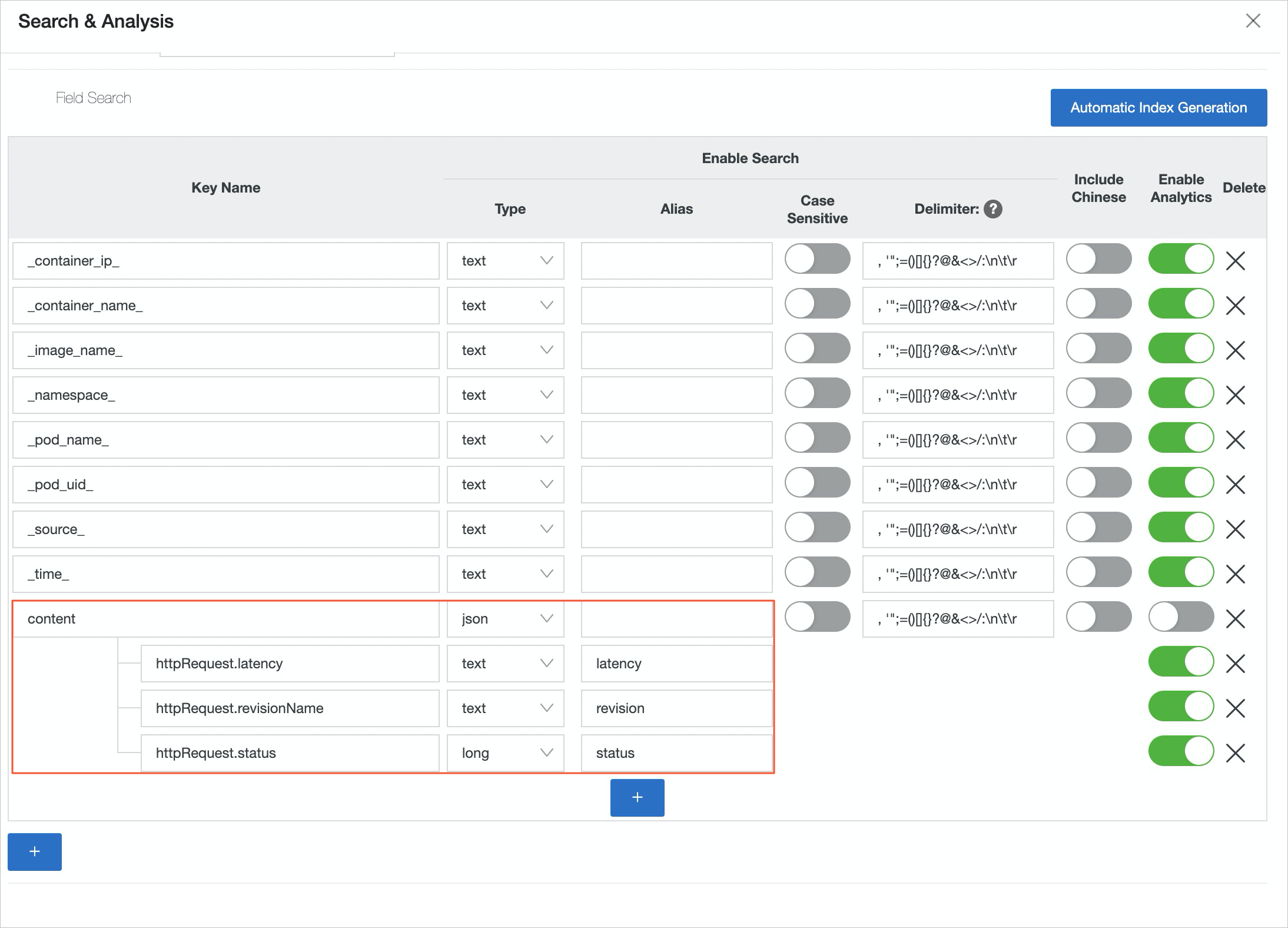Open Type dropdown for _container_ip_

tap(506, 261)
